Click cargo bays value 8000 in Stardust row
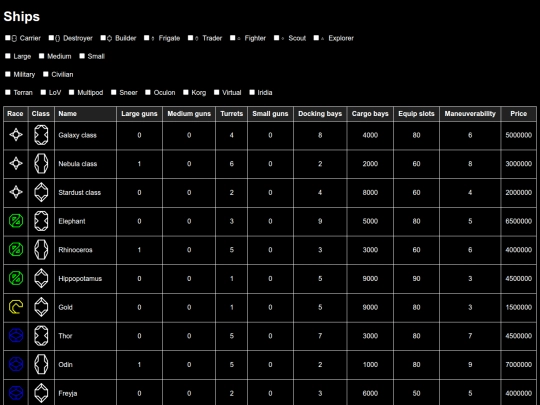 [x=370, y=192]
